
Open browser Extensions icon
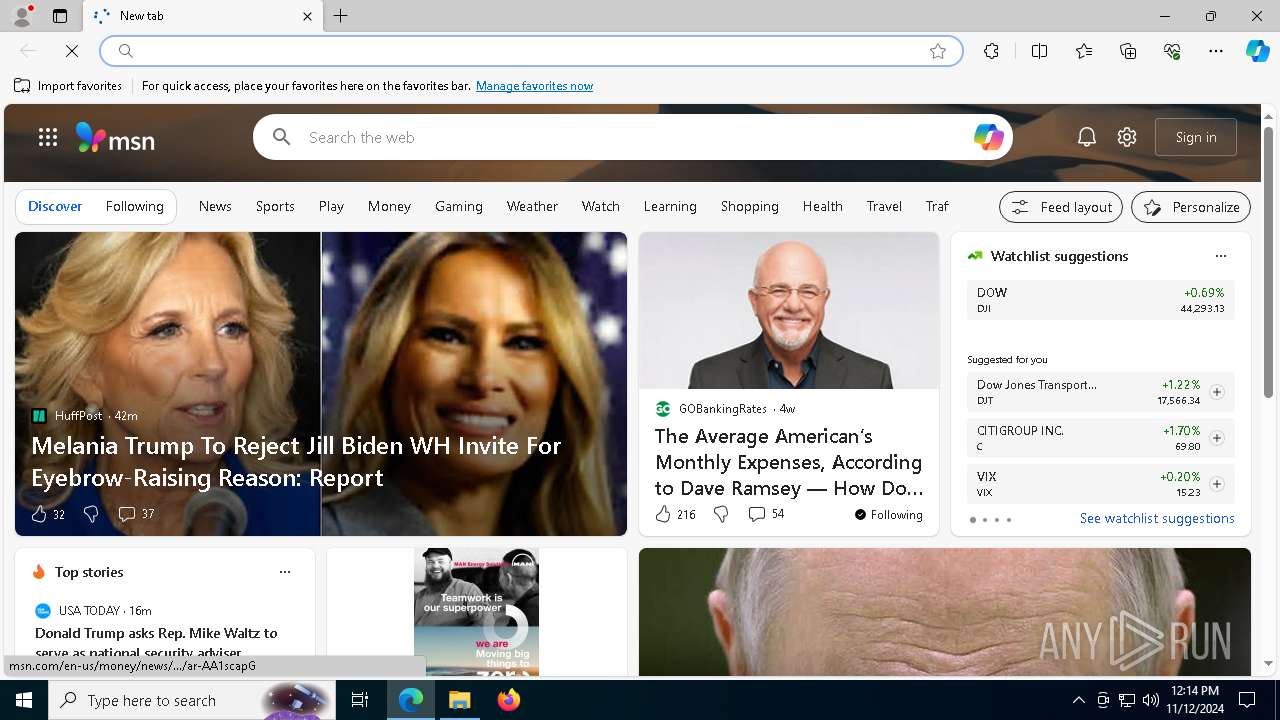click(991, 51)
